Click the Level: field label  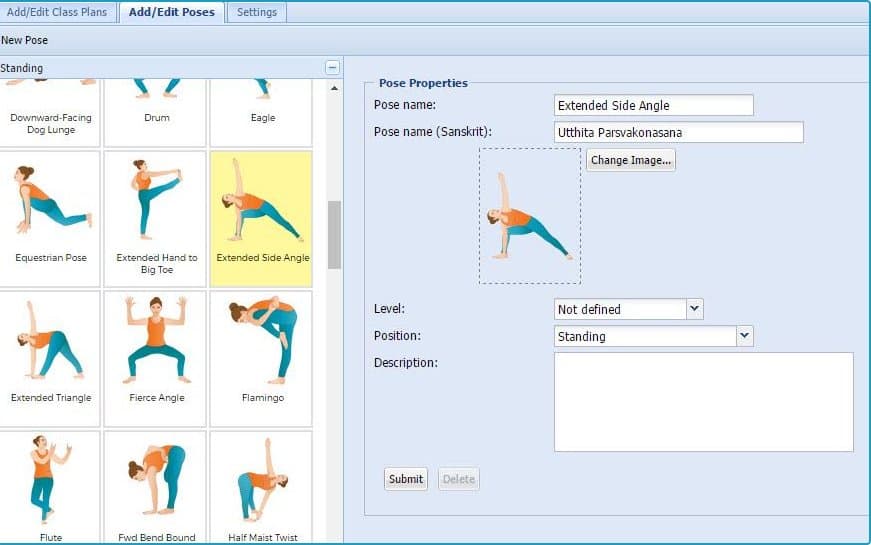[x=389, y=309]
